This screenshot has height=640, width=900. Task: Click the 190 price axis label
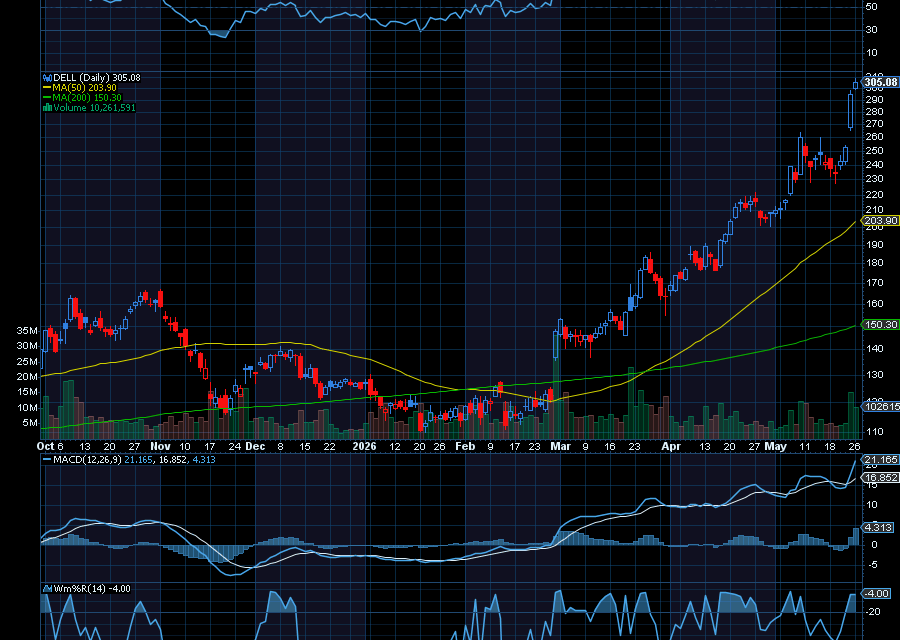[875, 245]
